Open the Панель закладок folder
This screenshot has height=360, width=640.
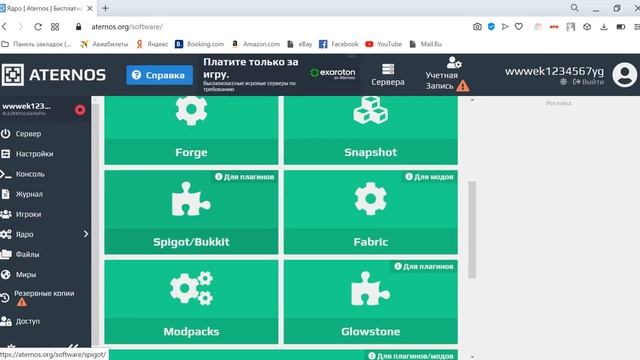[36, 44]
